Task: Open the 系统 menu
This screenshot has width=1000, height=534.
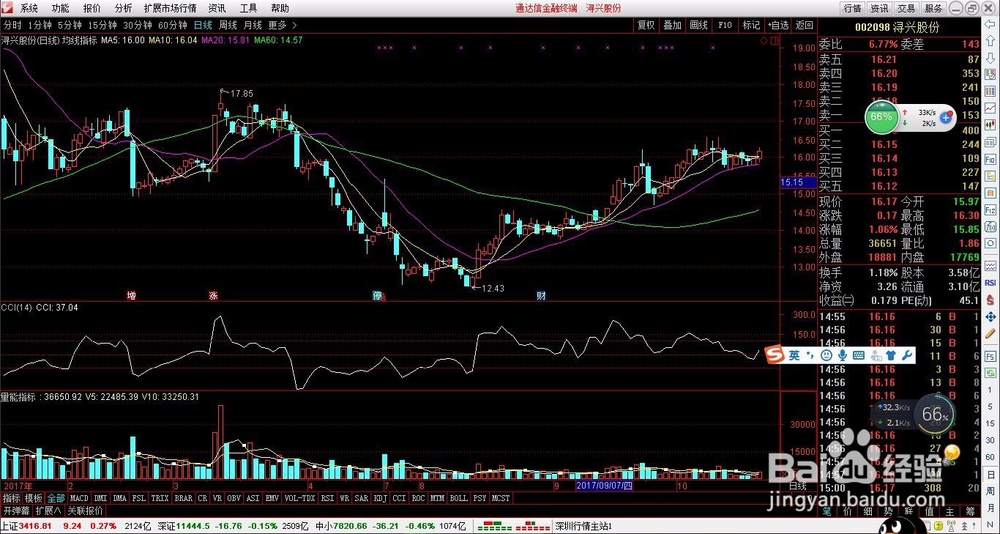Action: point(28,8)
